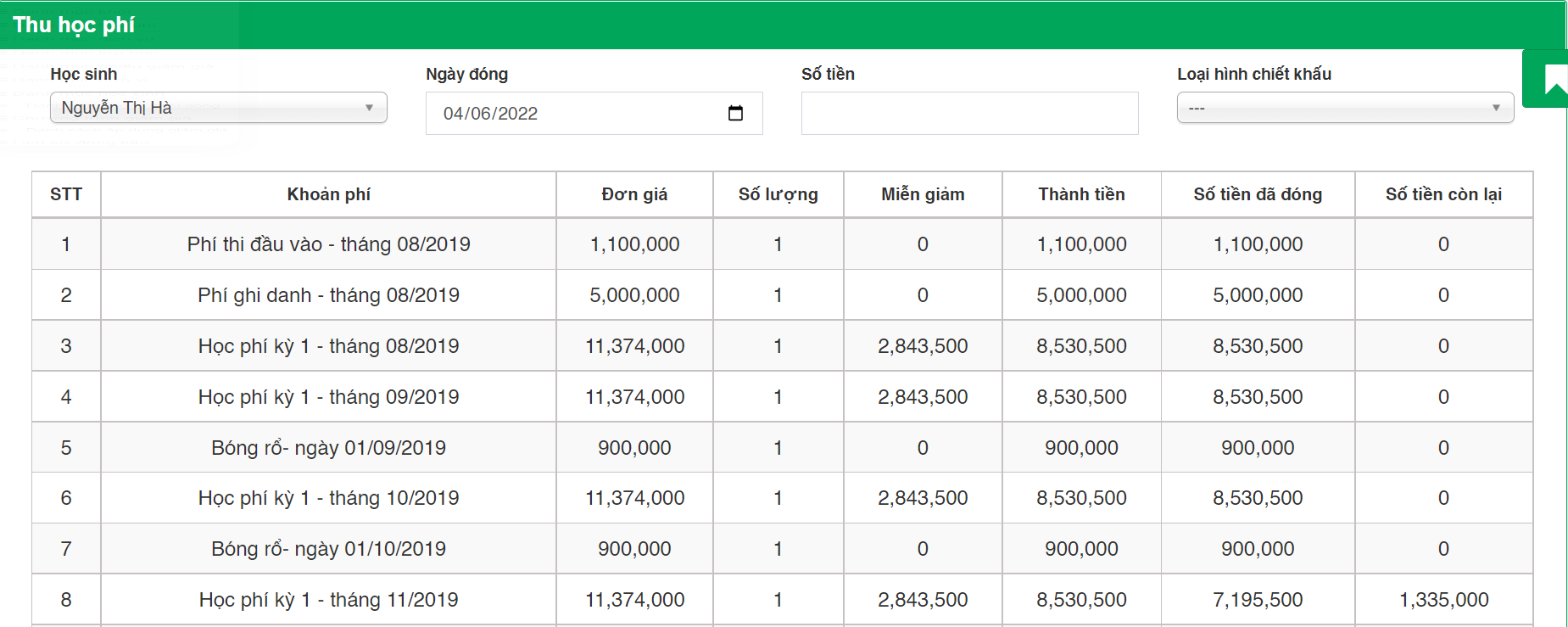The height and width of the screenshot is (627, 1568).
Task: Select row Phí ghi danh - tháng 08/2019
Action: pyautogui.click(x=328, y=295)
